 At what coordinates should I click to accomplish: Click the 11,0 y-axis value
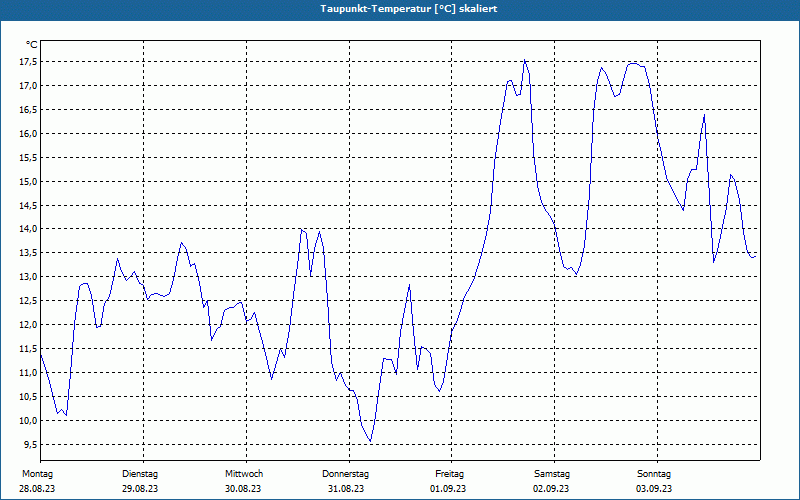click(x=28, y=373)
